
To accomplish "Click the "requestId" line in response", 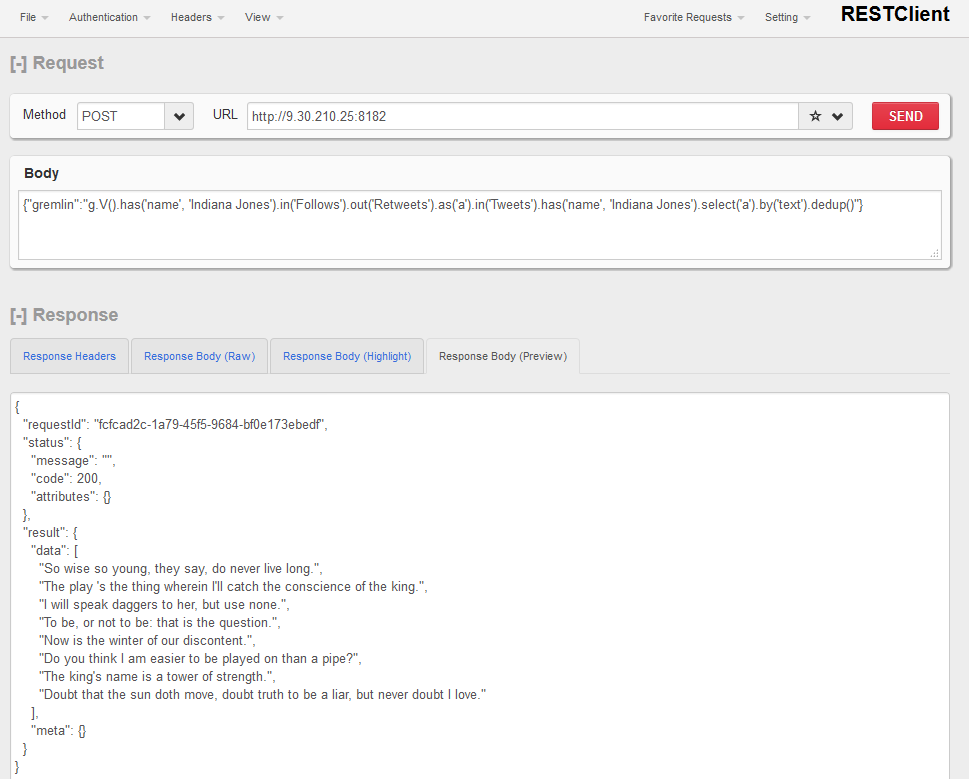I will (x=175, y=424).
